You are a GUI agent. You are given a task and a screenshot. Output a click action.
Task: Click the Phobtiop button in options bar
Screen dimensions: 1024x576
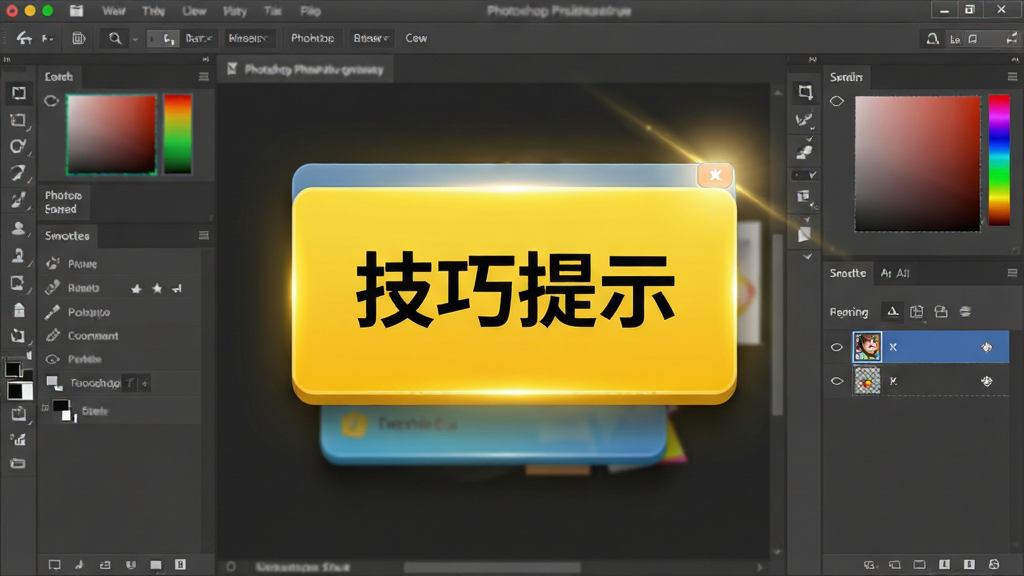[312, 39]
